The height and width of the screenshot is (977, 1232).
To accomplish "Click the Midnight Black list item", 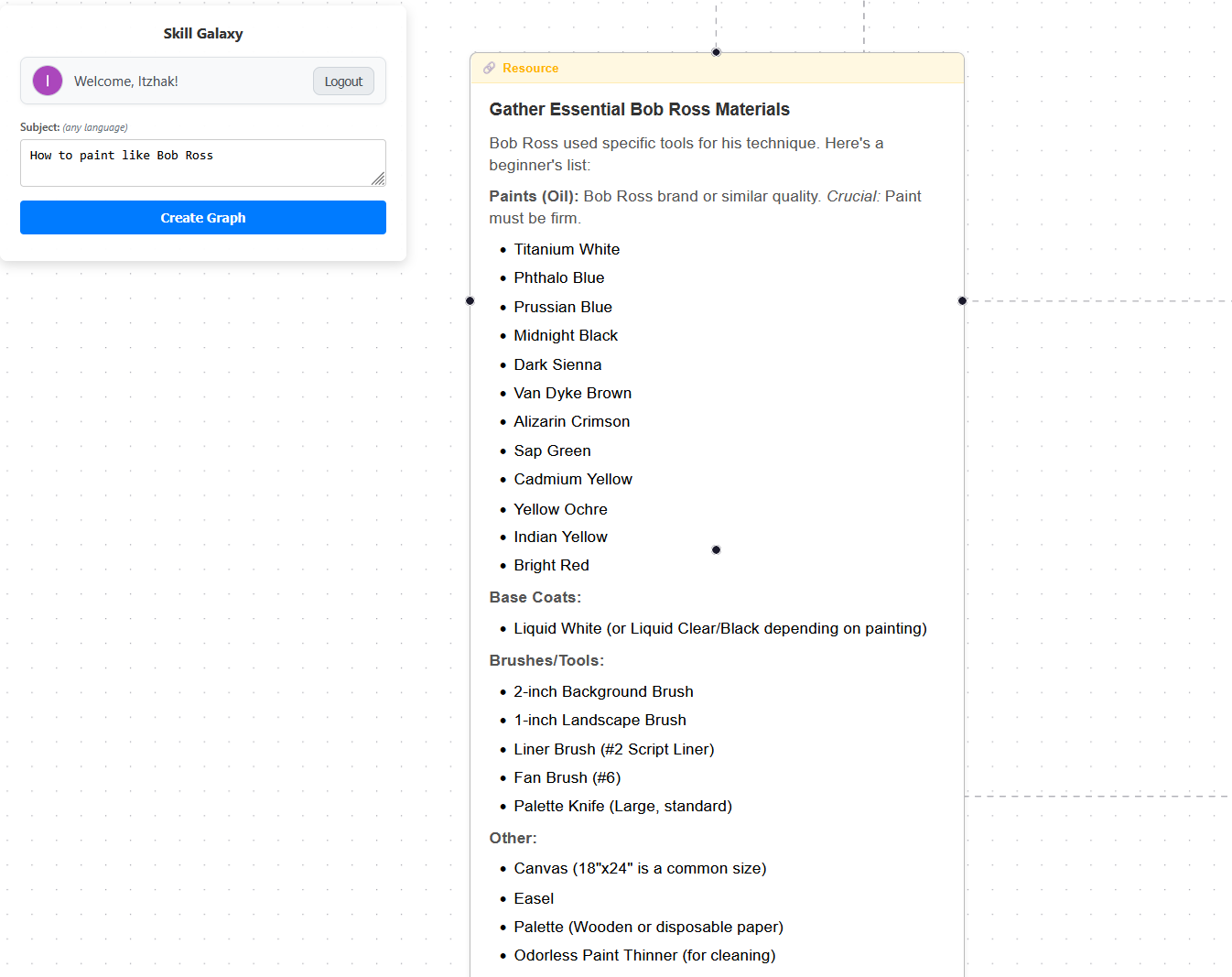I will [566, 335].
